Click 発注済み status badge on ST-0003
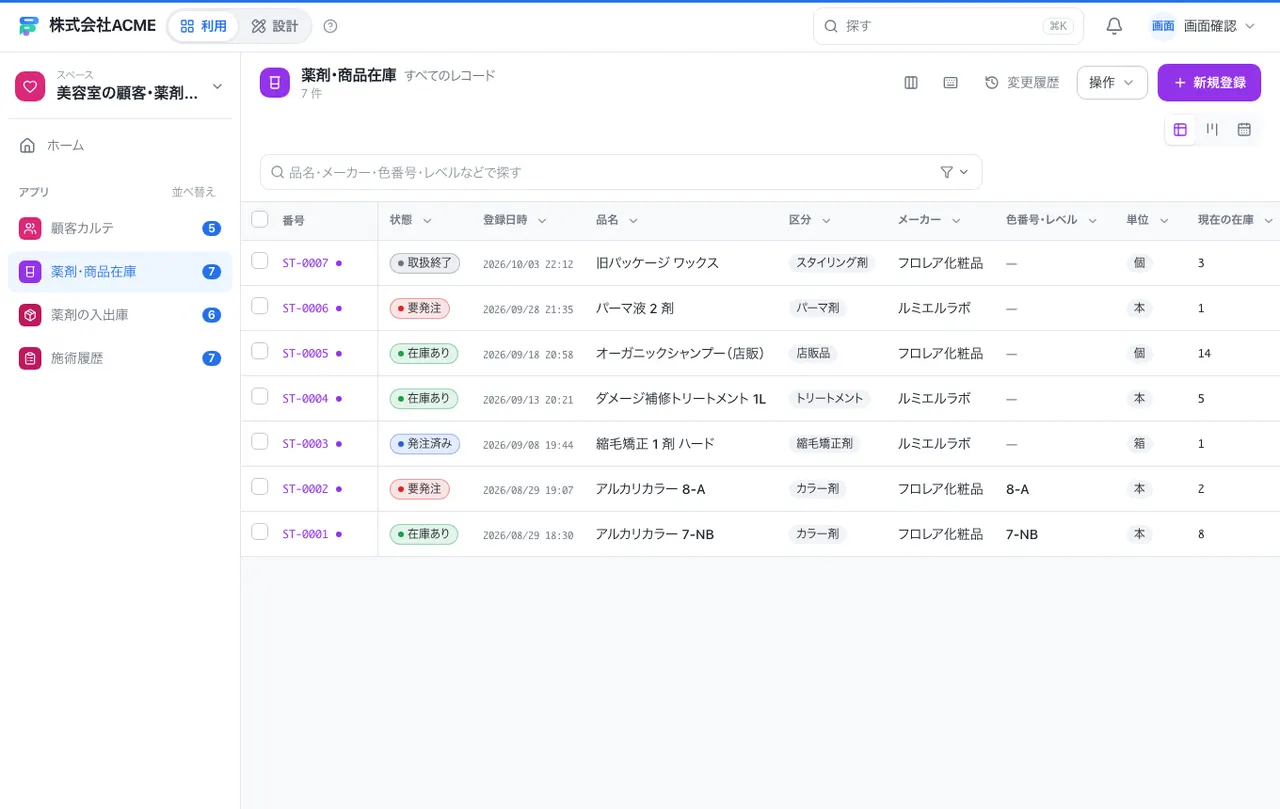Viewport: 1280px width, 809px height. click(x=425, y=444)
